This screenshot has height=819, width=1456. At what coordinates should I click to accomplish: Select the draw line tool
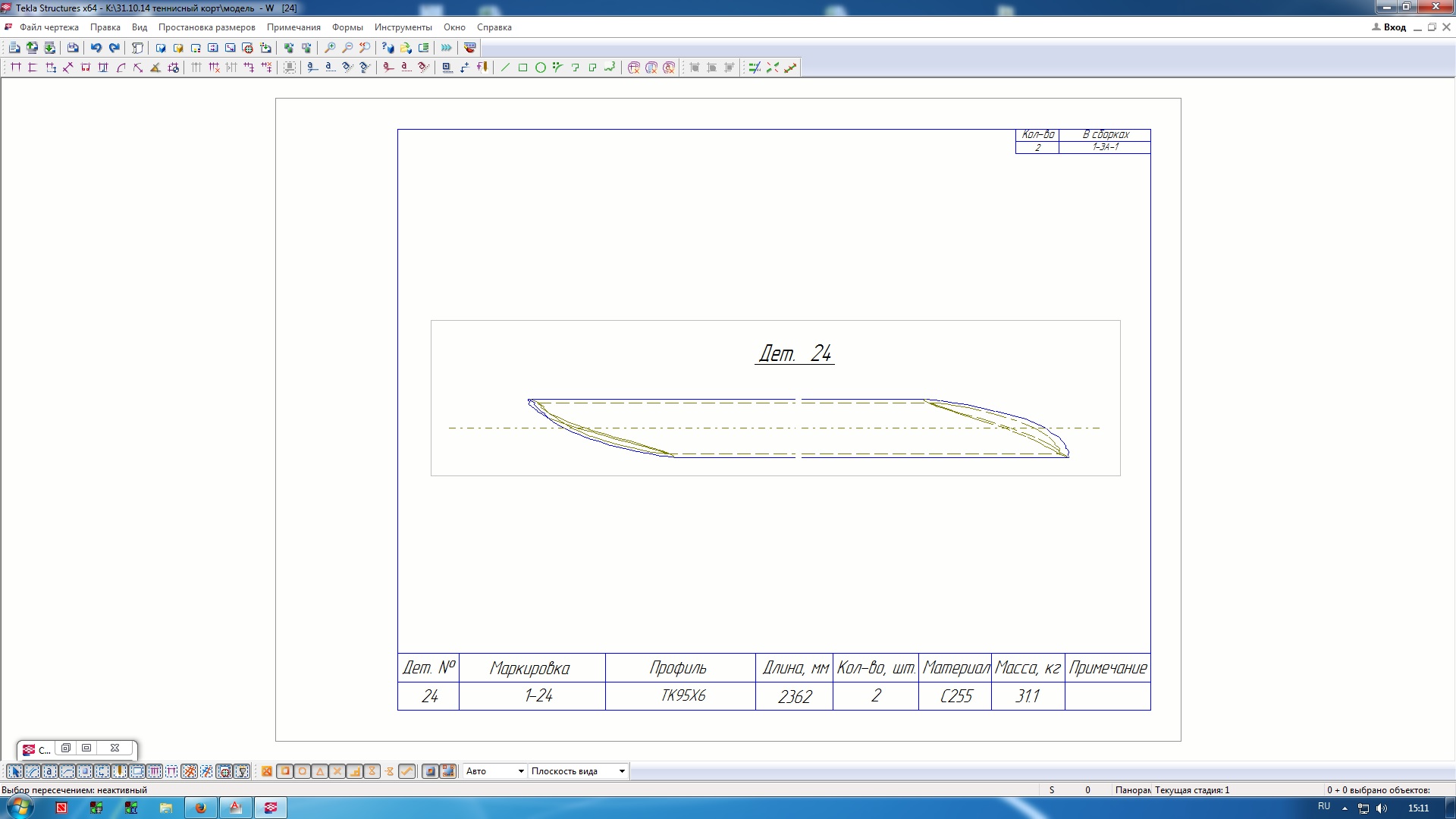tap(505, 67)
